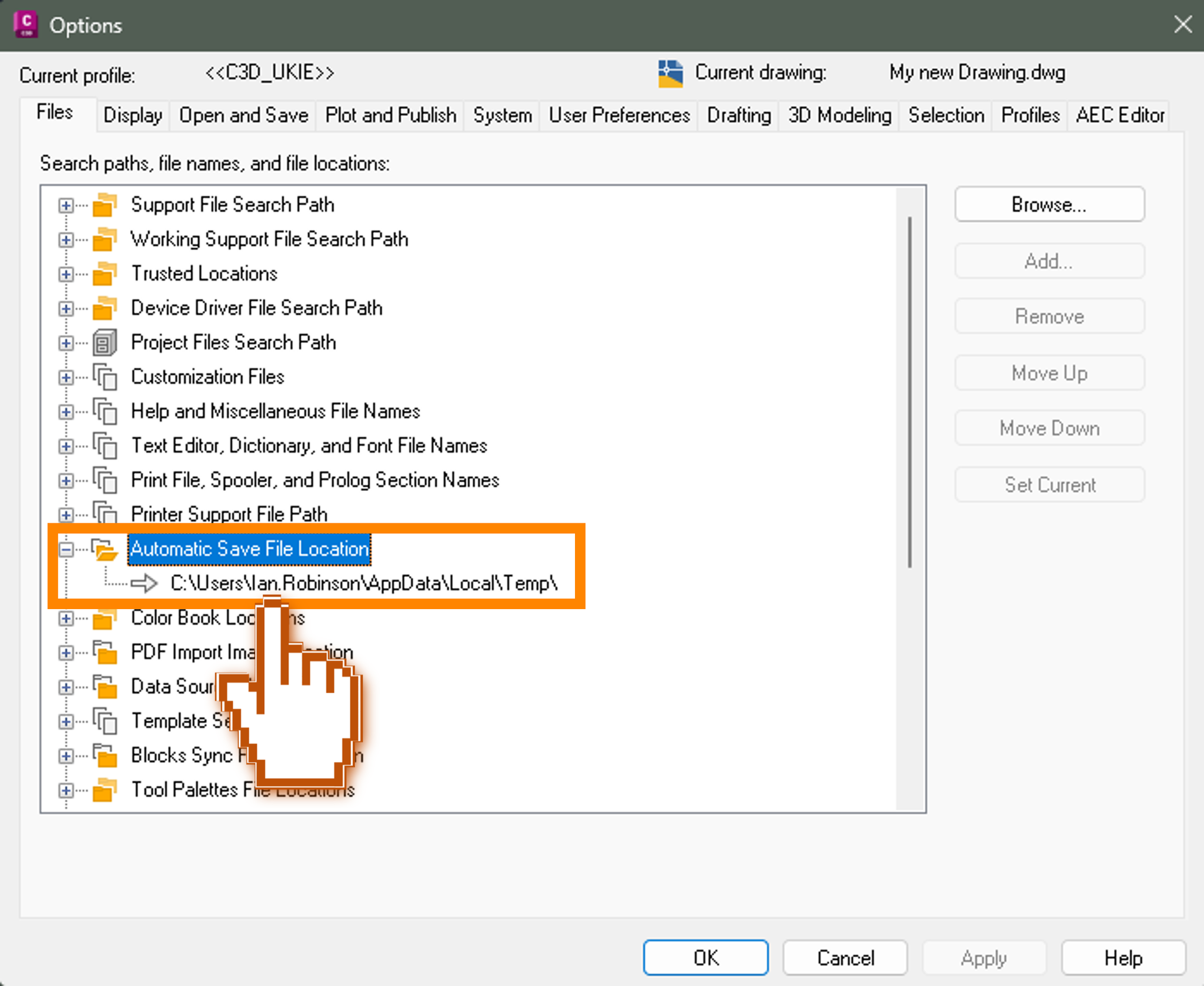Click the open folder icon of Automatic Save File Location
The height and width of the screenshot is (986, 1204).
pos(105,549)
